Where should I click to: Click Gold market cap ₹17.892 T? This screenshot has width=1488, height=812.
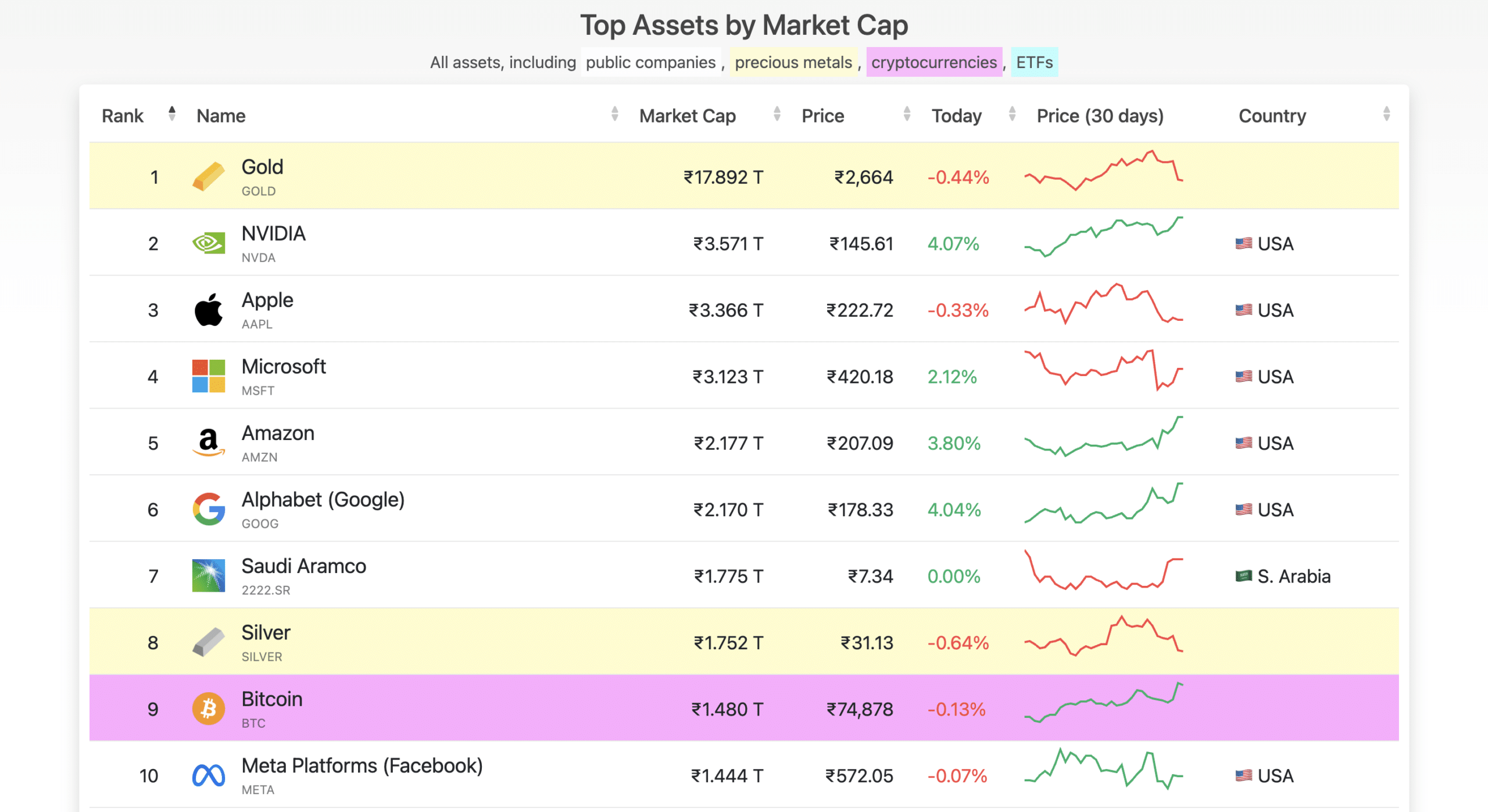[x=723, y=177]
